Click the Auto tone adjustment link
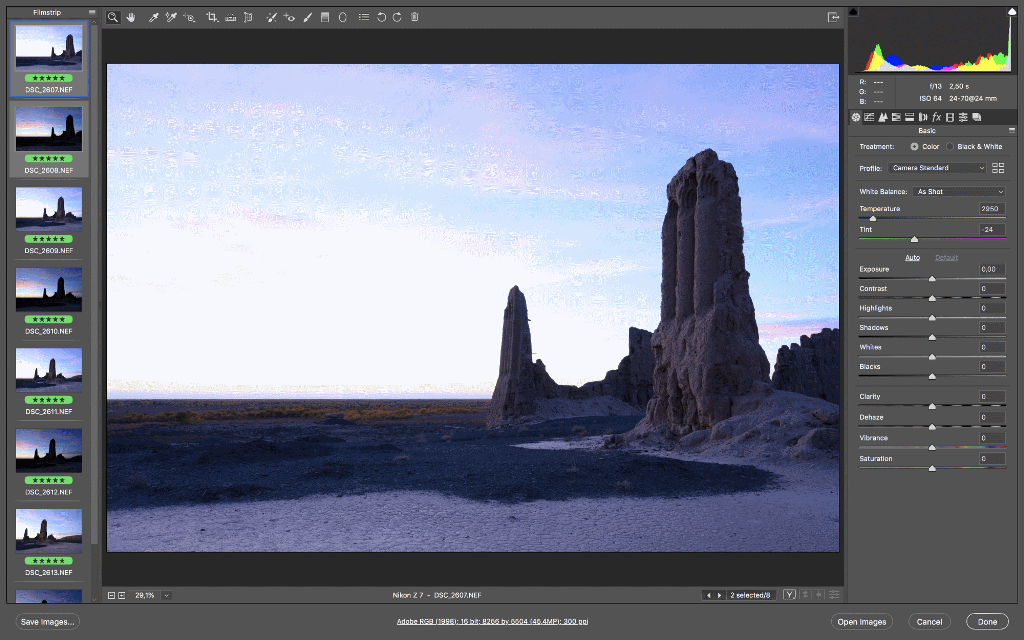The width and height of the screenshot is (1024, 640). 912,257
